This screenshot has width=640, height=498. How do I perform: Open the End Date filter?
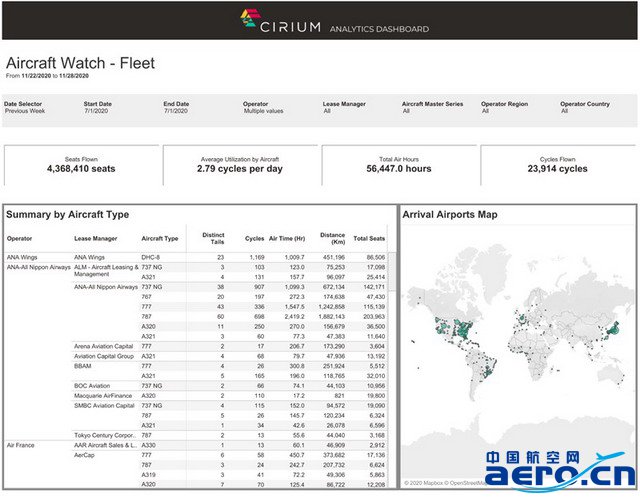[176, 107]
